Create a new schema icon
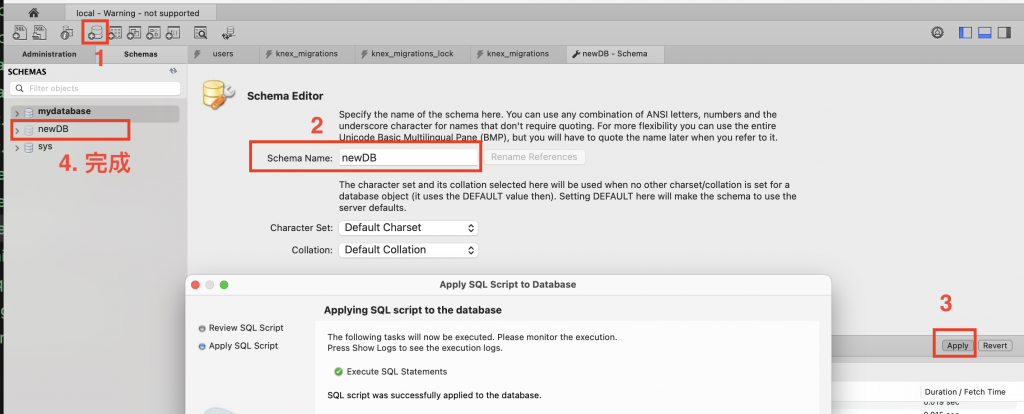The height and width of the screenshot is (414, 1024). click(96, 32)
